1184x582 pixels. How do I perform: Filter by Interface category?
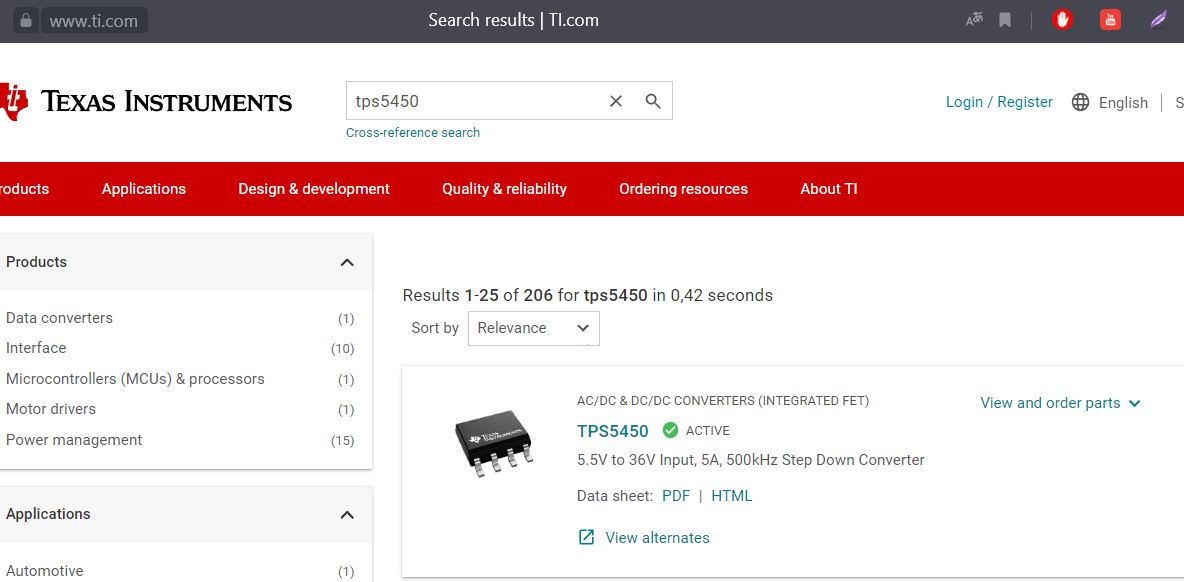35,348
